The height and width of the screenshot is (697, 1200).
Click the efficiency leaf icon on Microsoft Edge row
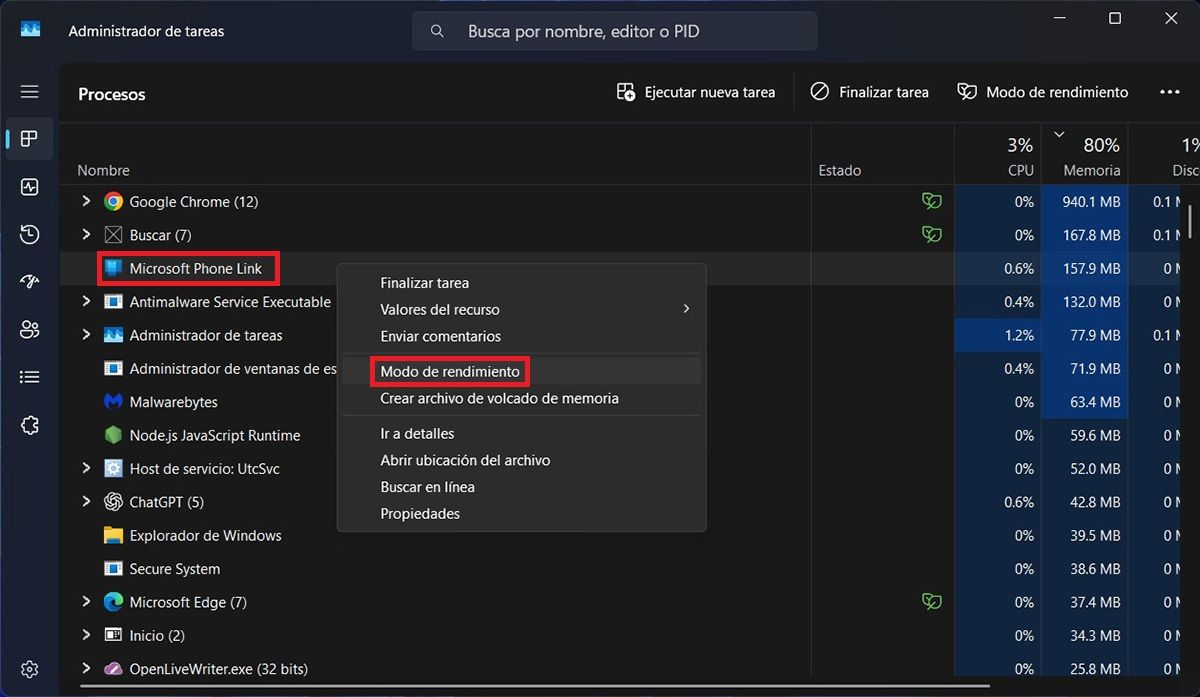932,602
